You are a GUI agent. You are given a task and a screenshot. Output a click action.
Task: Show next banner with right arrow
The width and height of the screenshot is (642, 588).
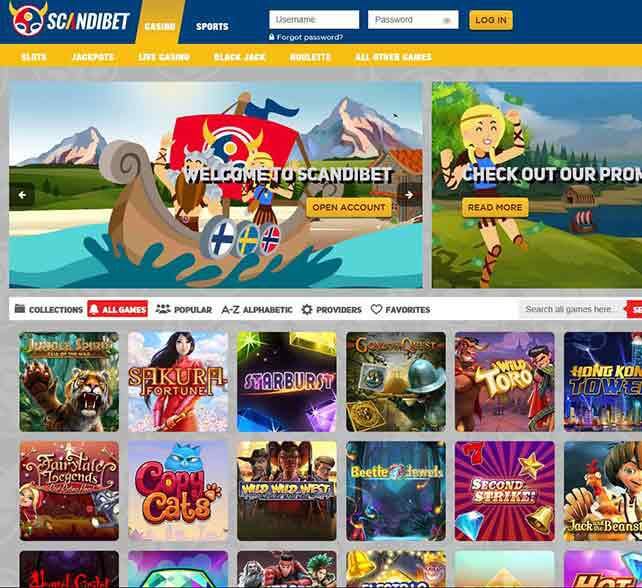click(409, 195)
